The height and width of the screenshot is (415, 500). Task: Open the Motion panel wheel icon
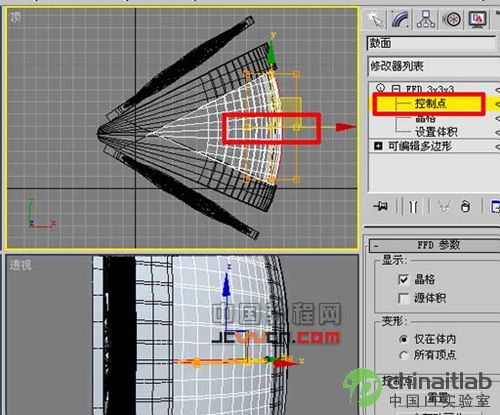(x=452, y=19)
